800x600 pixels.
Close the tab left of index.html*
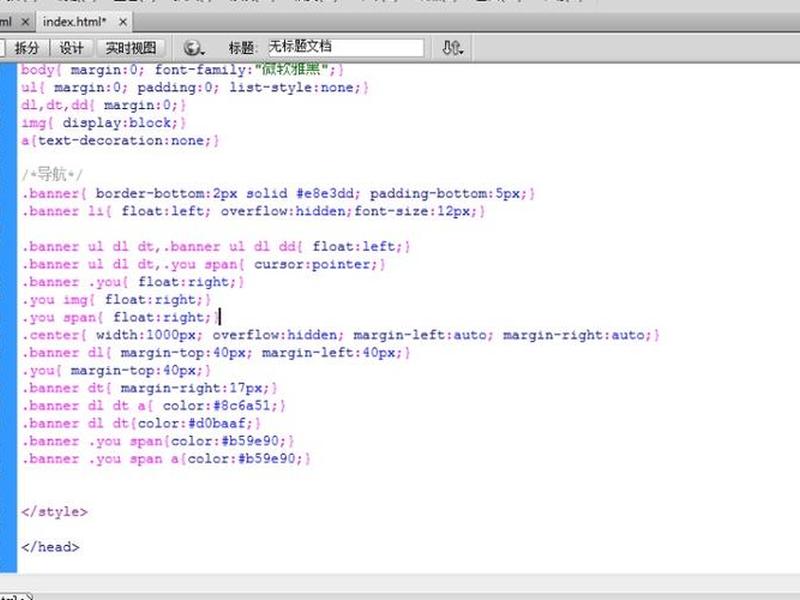25,22
